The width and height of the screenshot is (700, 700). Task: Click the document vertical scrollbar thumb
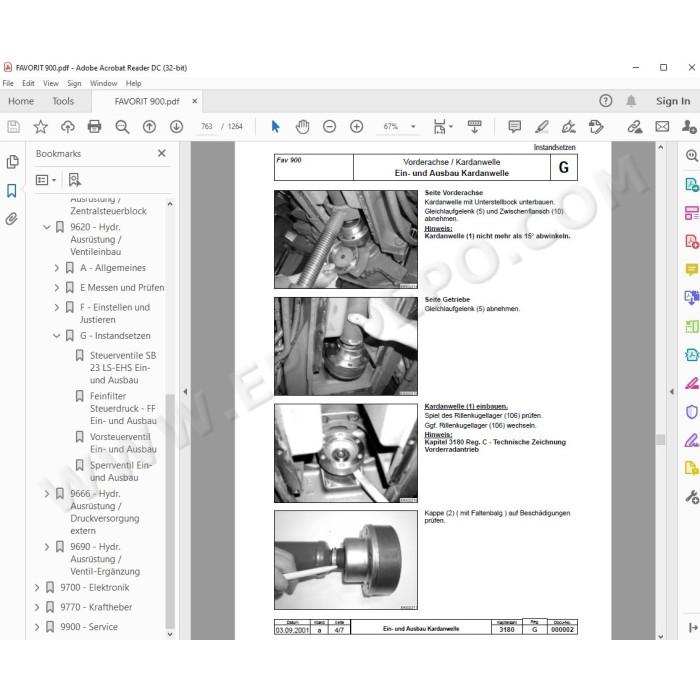[x=660, y=439]
